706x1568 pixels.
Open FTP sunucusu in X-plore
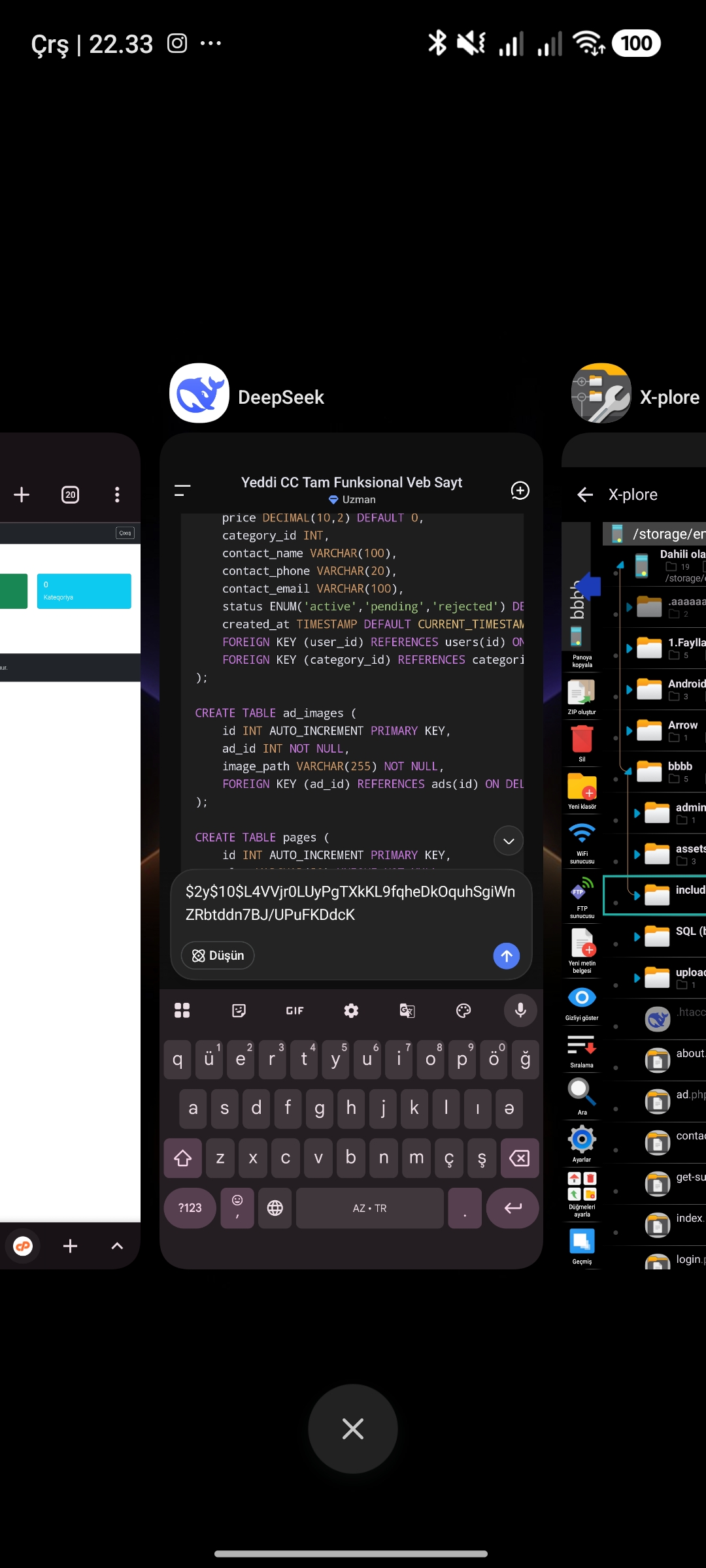[582, 898]
